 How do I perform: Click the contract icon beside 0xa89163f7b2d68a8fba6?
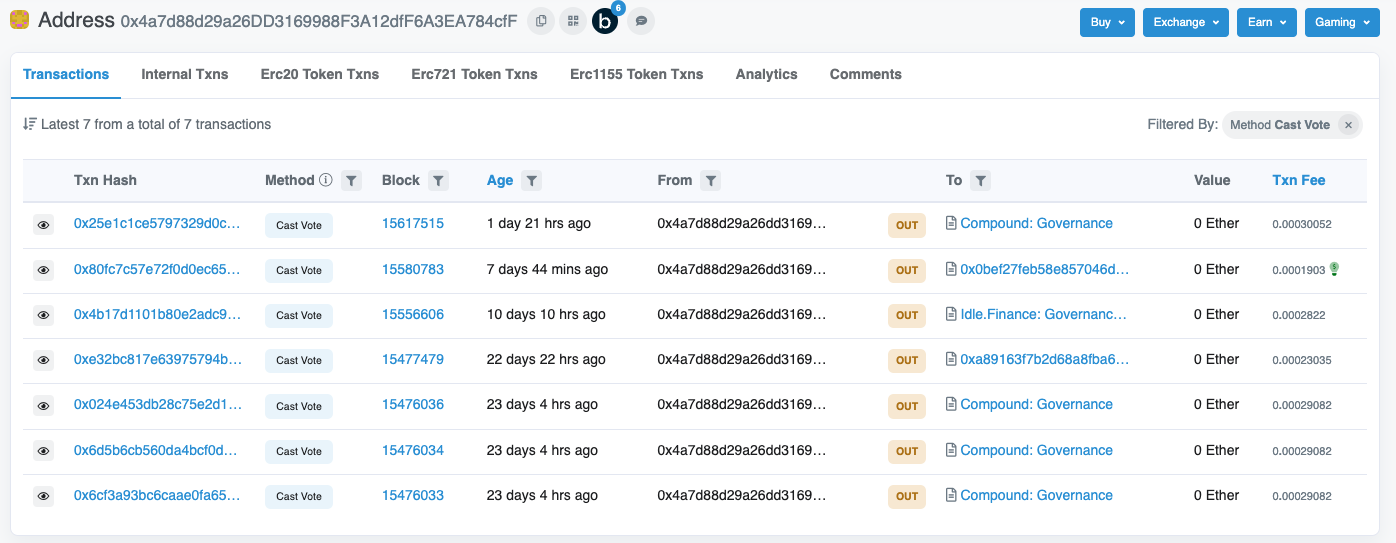click(x=951, y=359)
